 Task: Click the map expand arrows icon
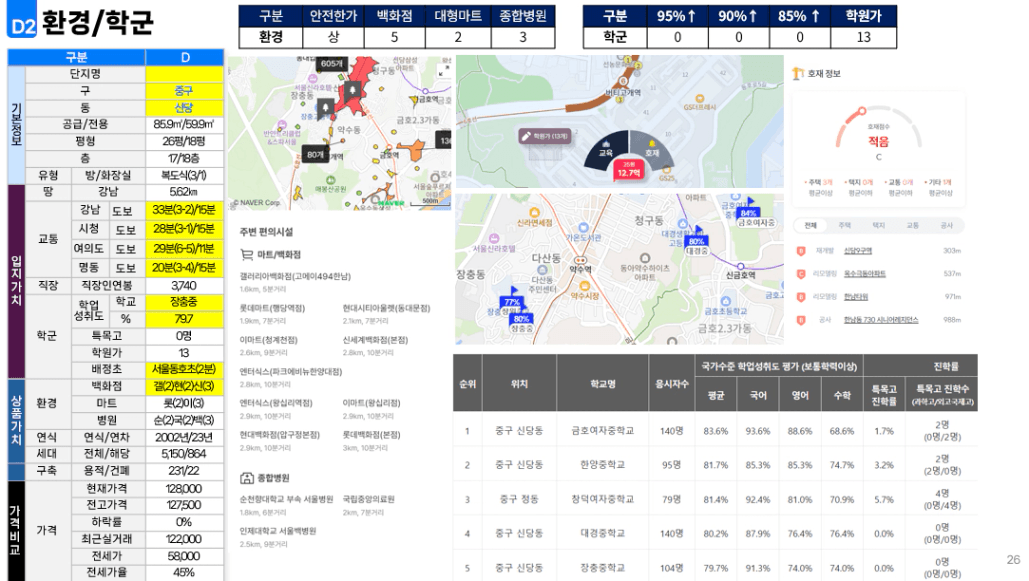444,71
